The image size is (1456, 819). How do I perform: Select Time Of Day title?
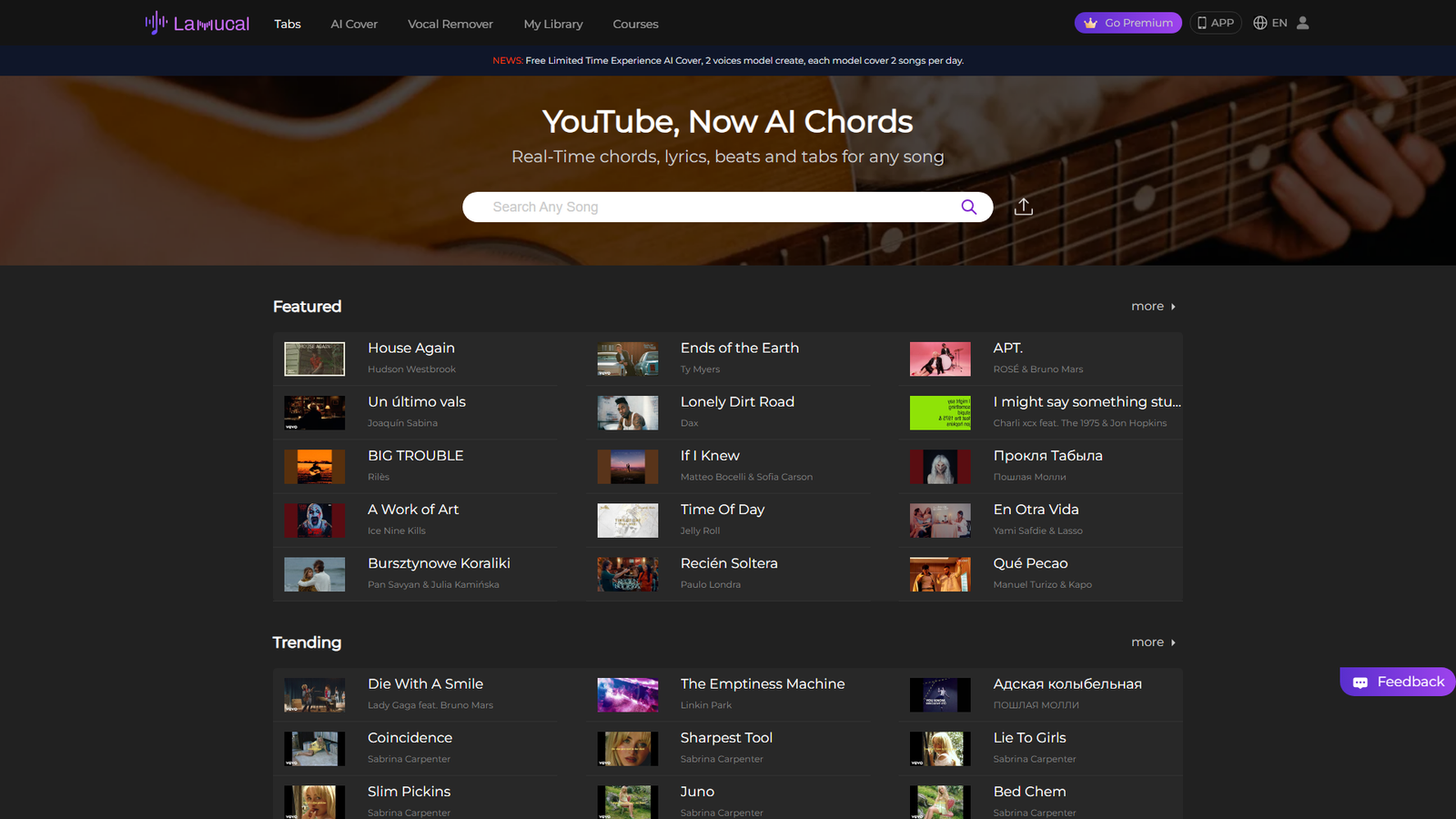[723, 510]
